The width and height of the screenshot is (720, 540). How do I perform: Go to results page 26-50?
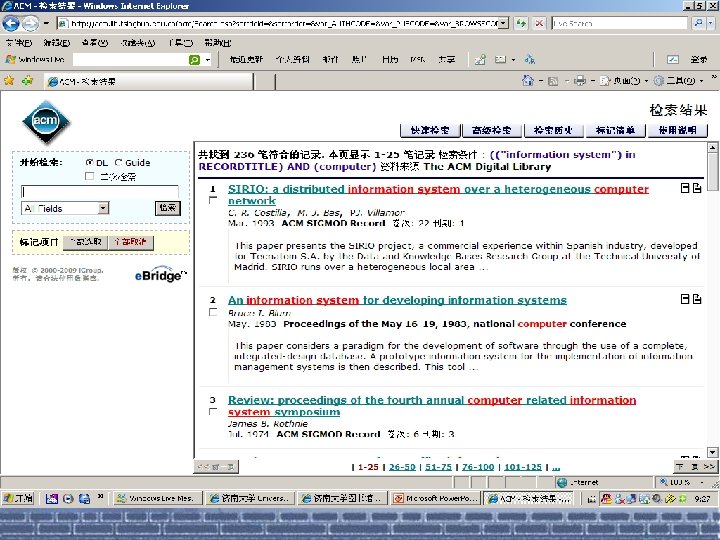click(402, 467)
